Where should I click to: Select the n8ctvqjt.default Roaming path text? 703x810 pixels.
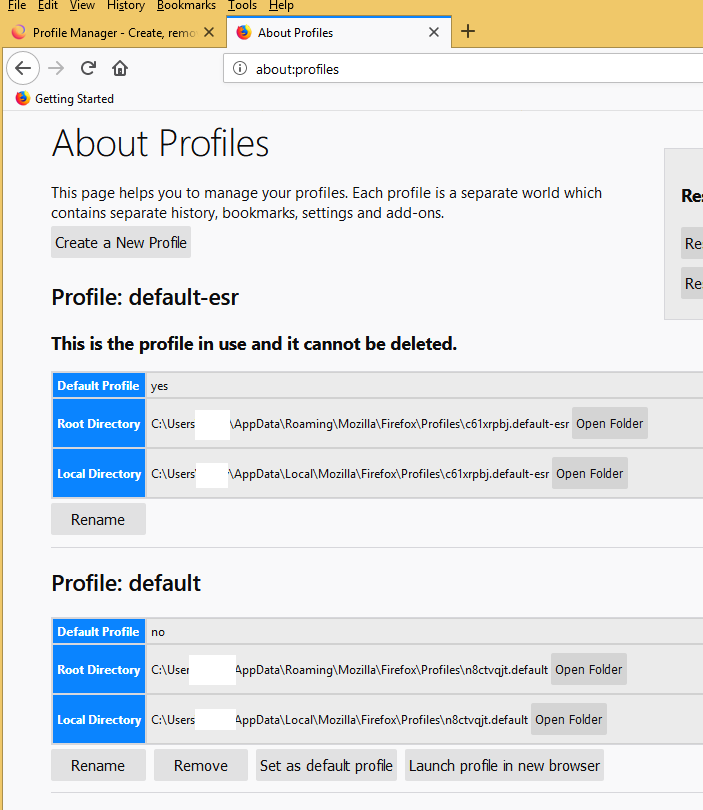coord(349,669)
